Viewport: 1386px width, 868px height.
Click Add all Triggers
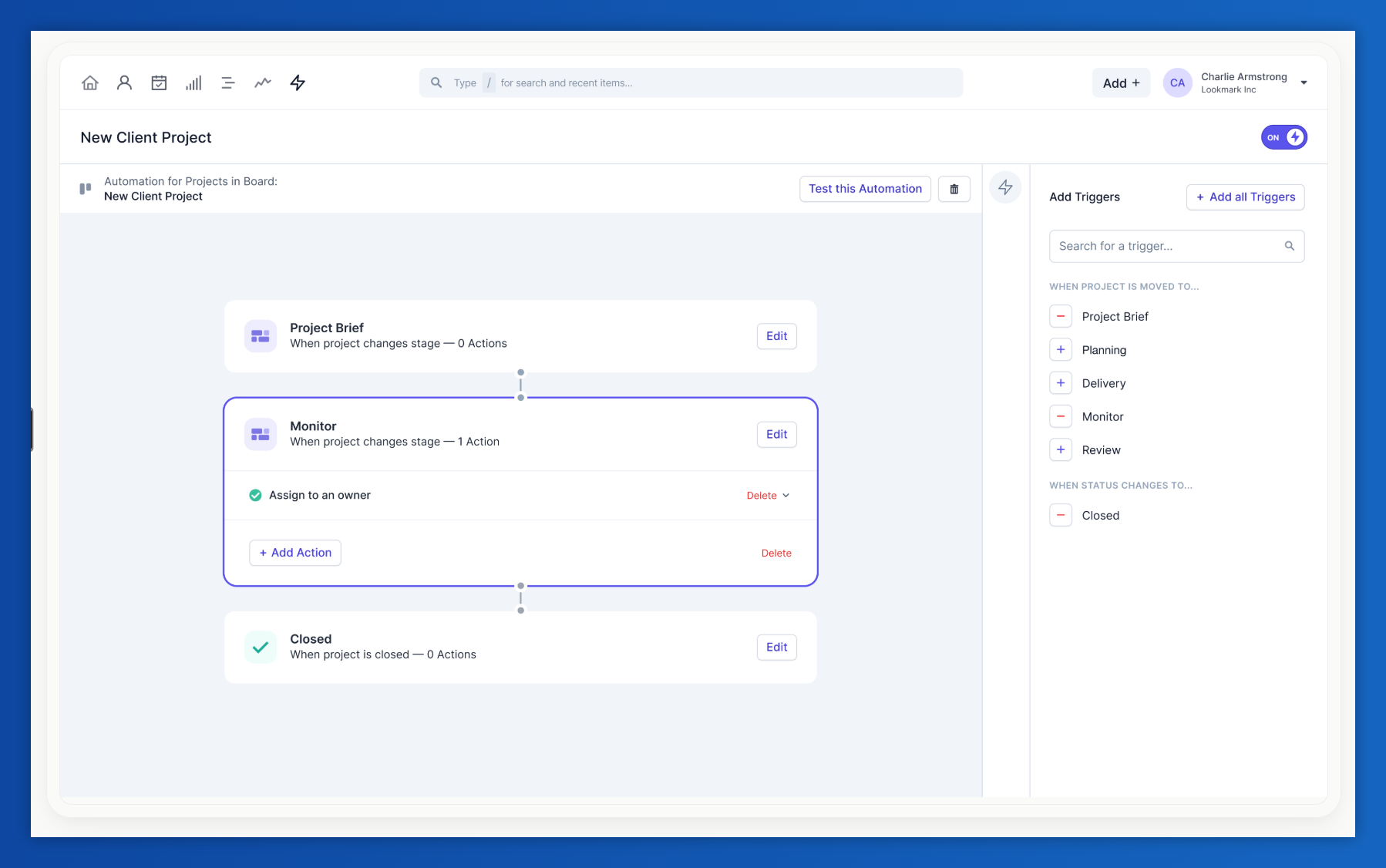[x=1245, y=197]
